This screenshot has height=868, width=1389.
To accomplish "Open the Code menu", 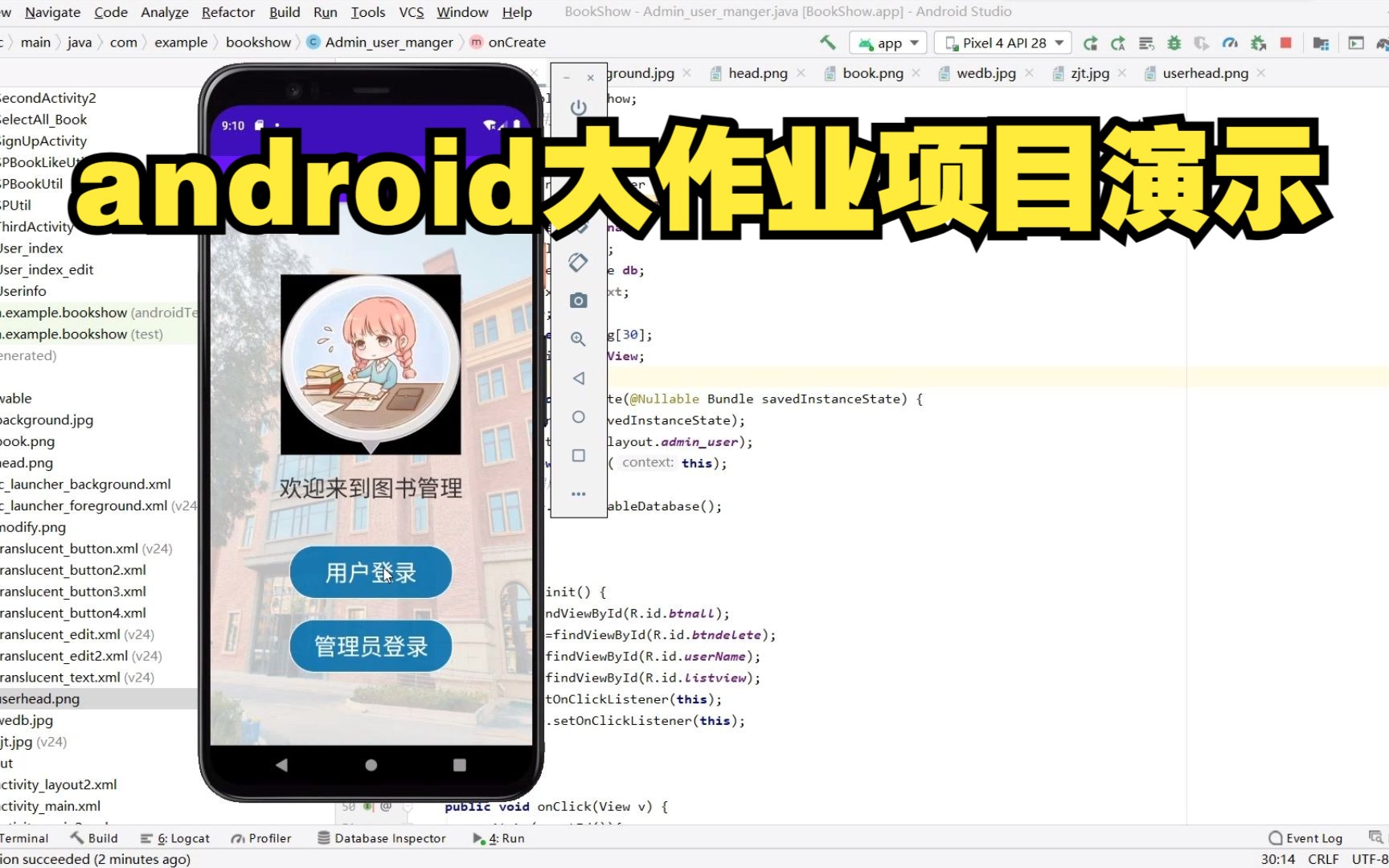I will coord(111,12).
